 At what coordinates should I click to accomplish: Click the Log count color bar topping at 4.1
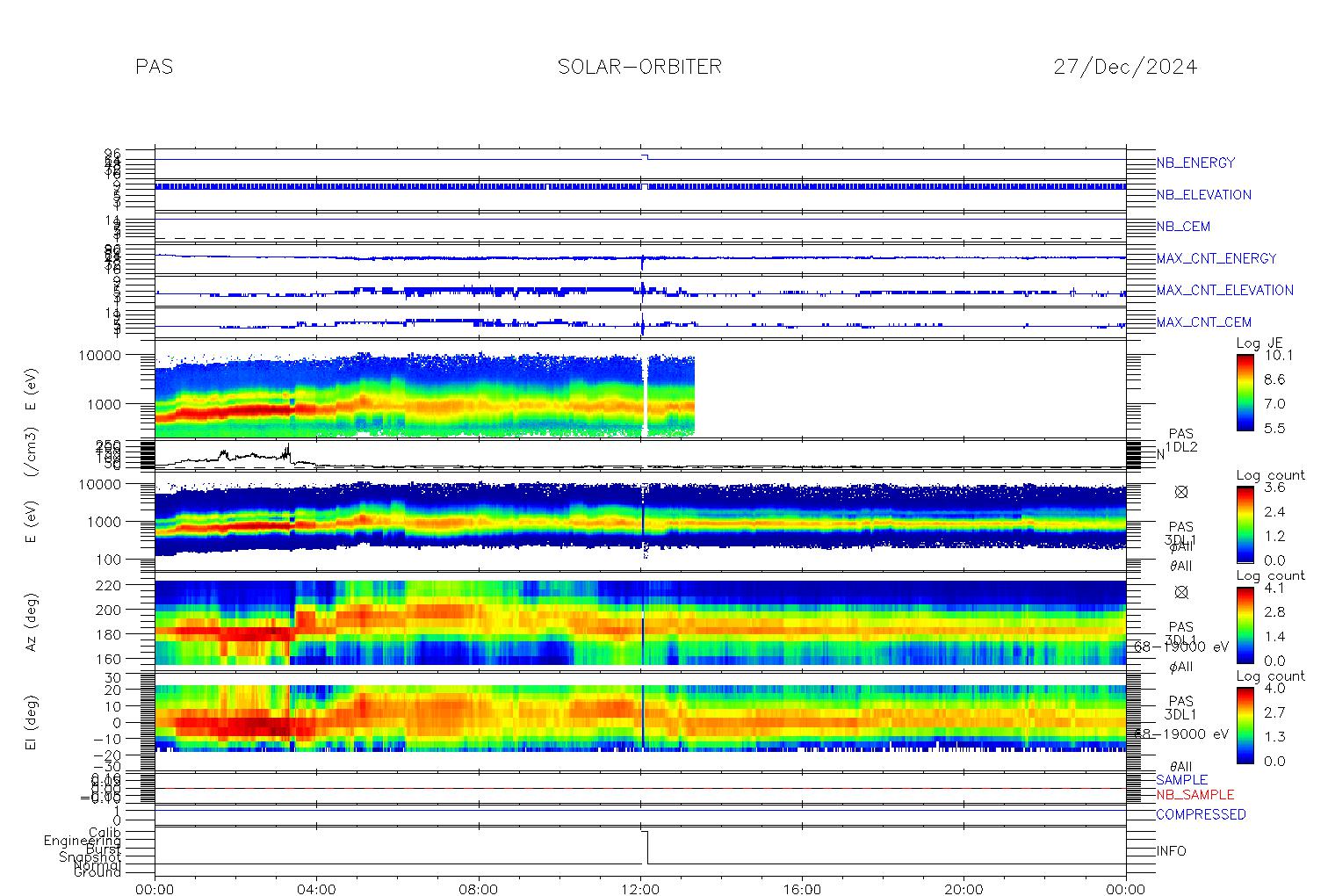(x=1245, y=625)
